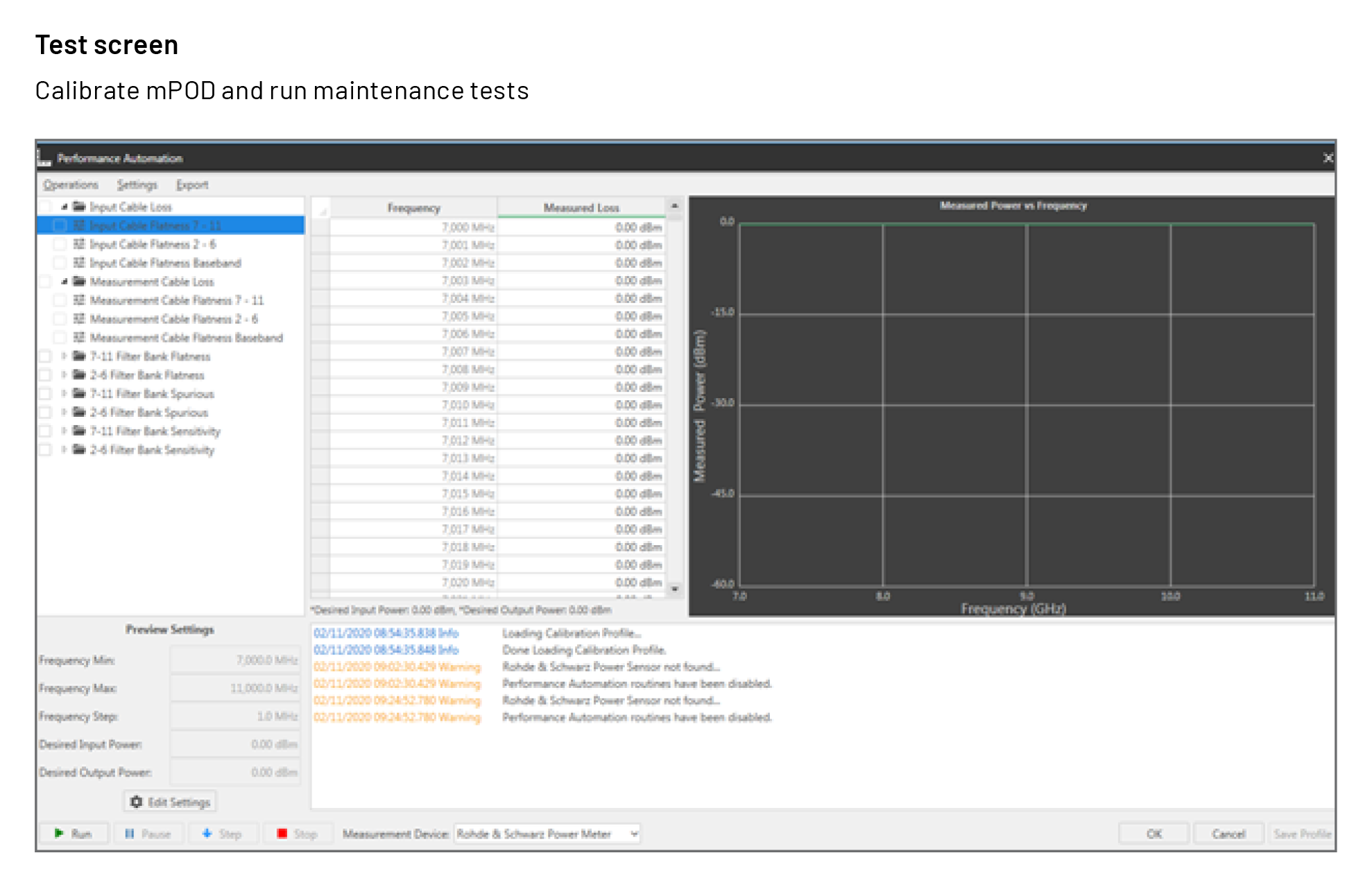Screen dimensions: 1372x887
Task: Check the Input Cable Flatness 2 - 6 checkbox
Action: [x=60, y=244]
